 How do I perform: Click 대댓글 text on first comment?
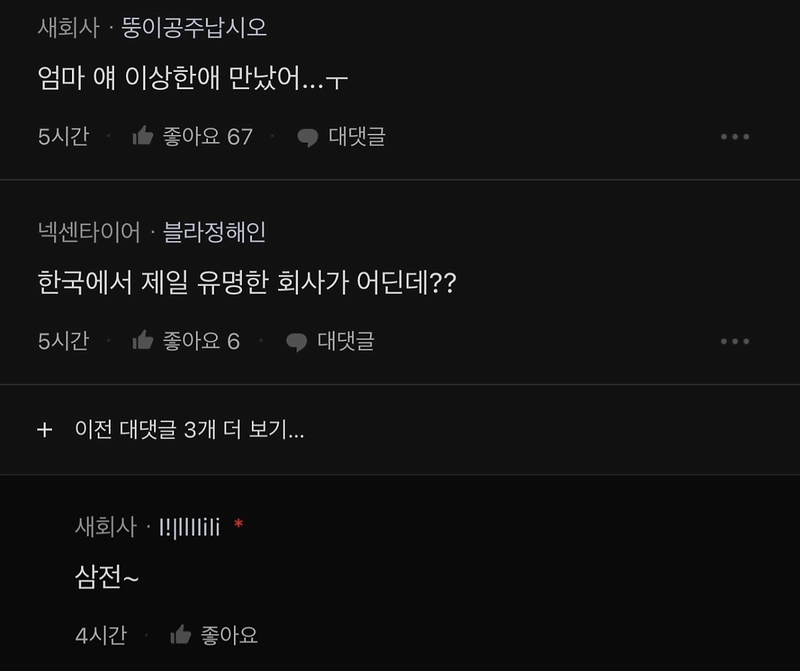(357, 136)
